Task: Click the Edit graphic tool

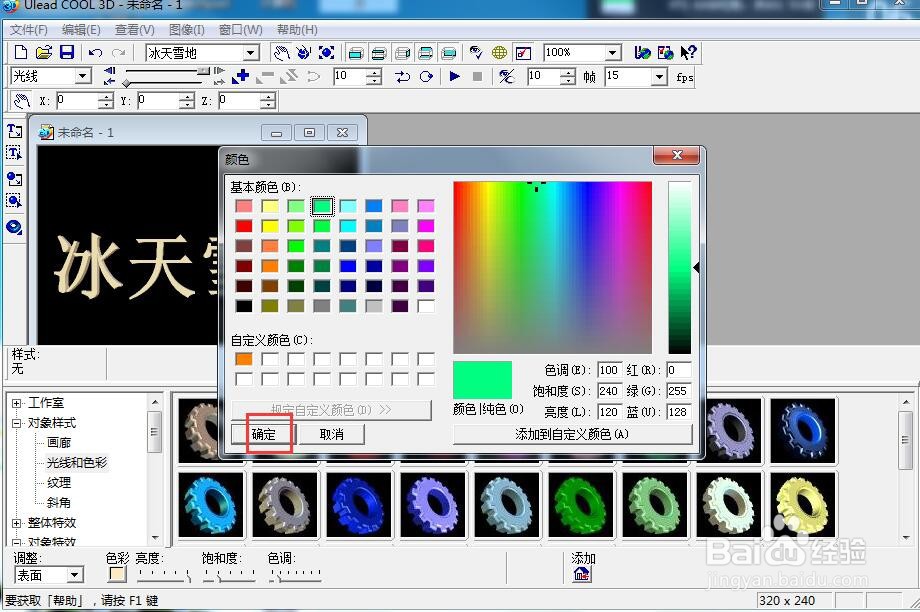Action: click(x=14, y=201)
